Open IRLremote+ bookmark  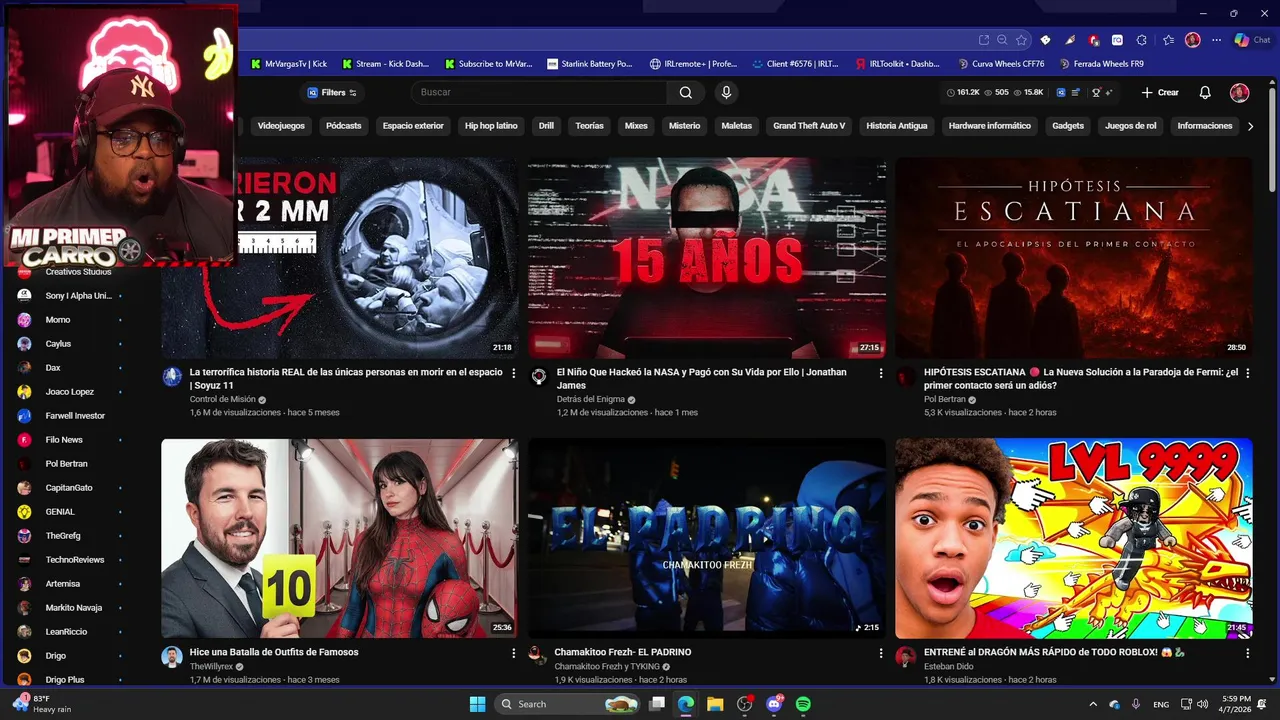[x=693, y=64]
